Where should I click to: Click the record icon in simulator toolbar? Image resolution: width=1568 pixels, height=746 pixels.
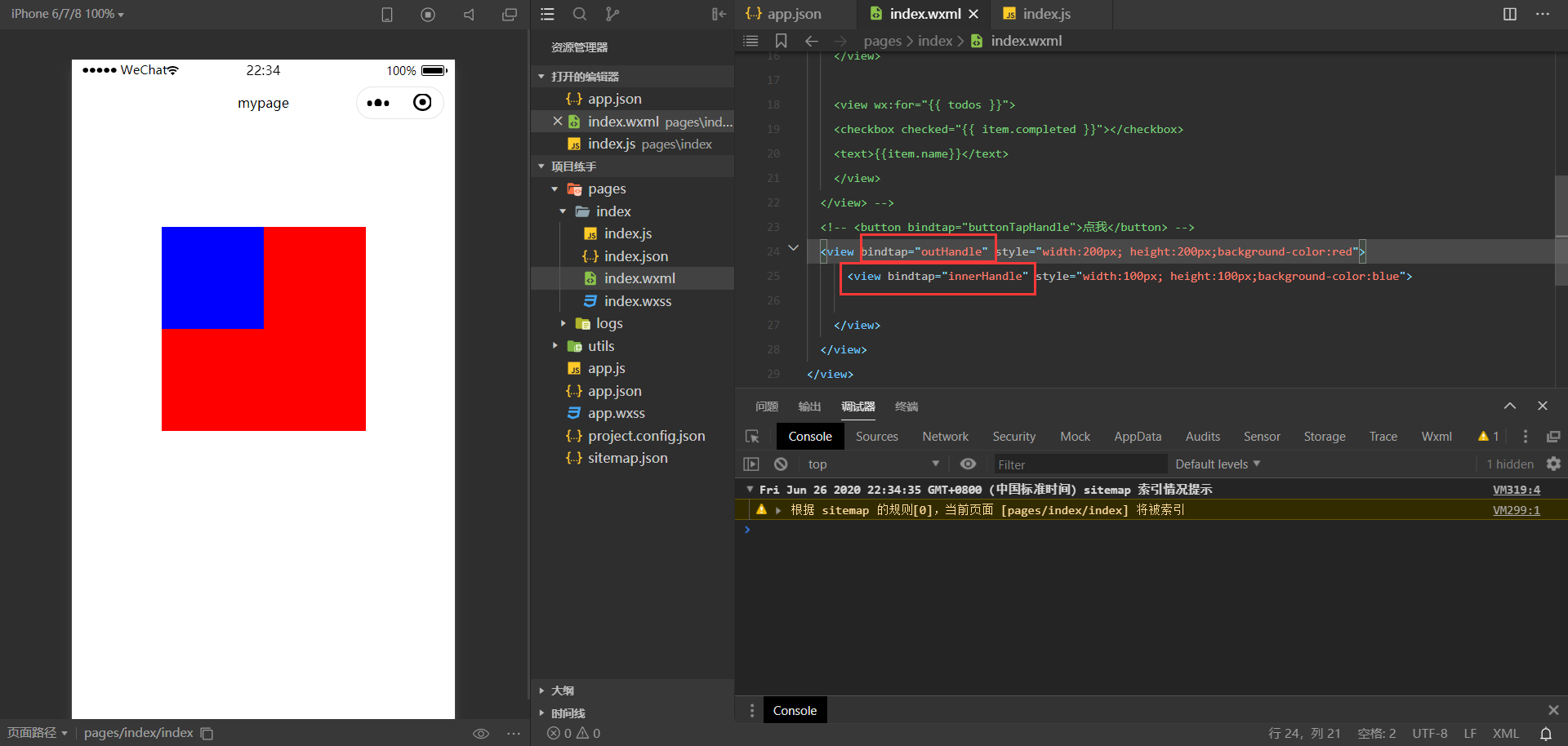pos(428,15)
